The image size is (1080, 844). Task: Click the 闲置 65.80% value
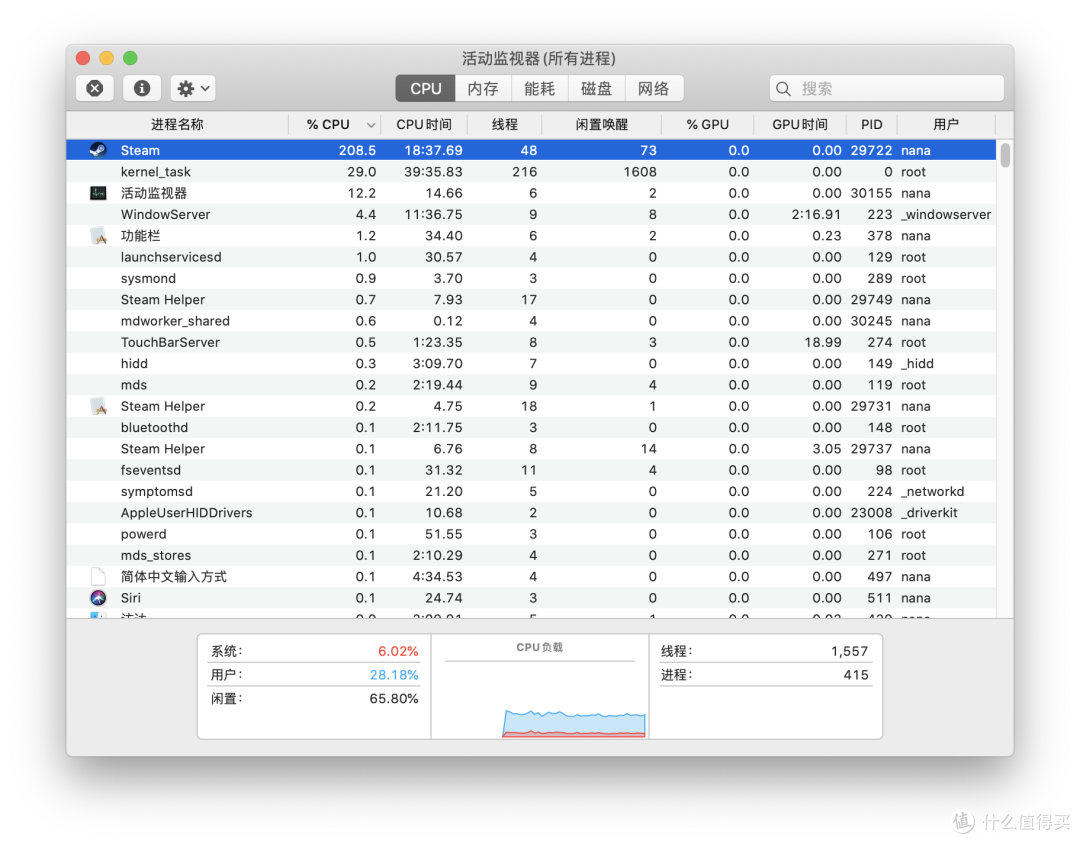tap(394, 699)
